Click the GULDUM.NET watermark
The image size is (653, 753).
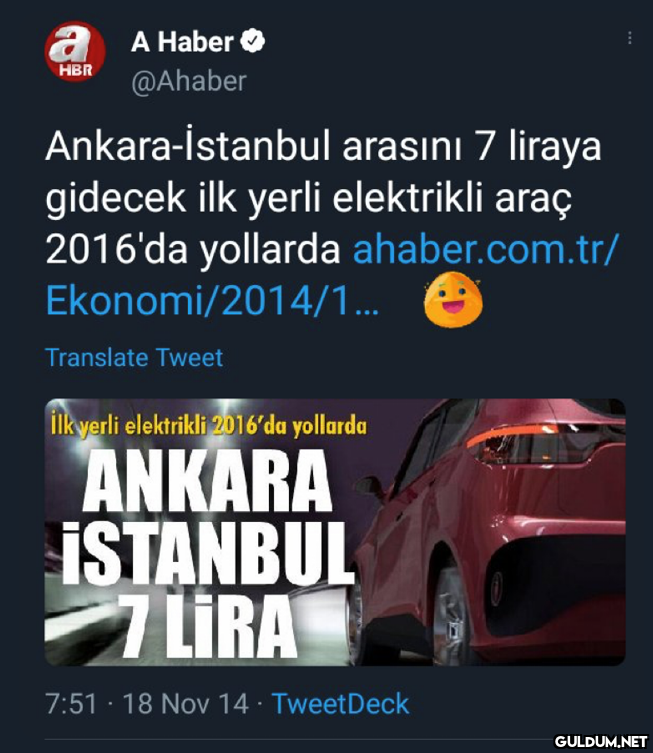601,741
